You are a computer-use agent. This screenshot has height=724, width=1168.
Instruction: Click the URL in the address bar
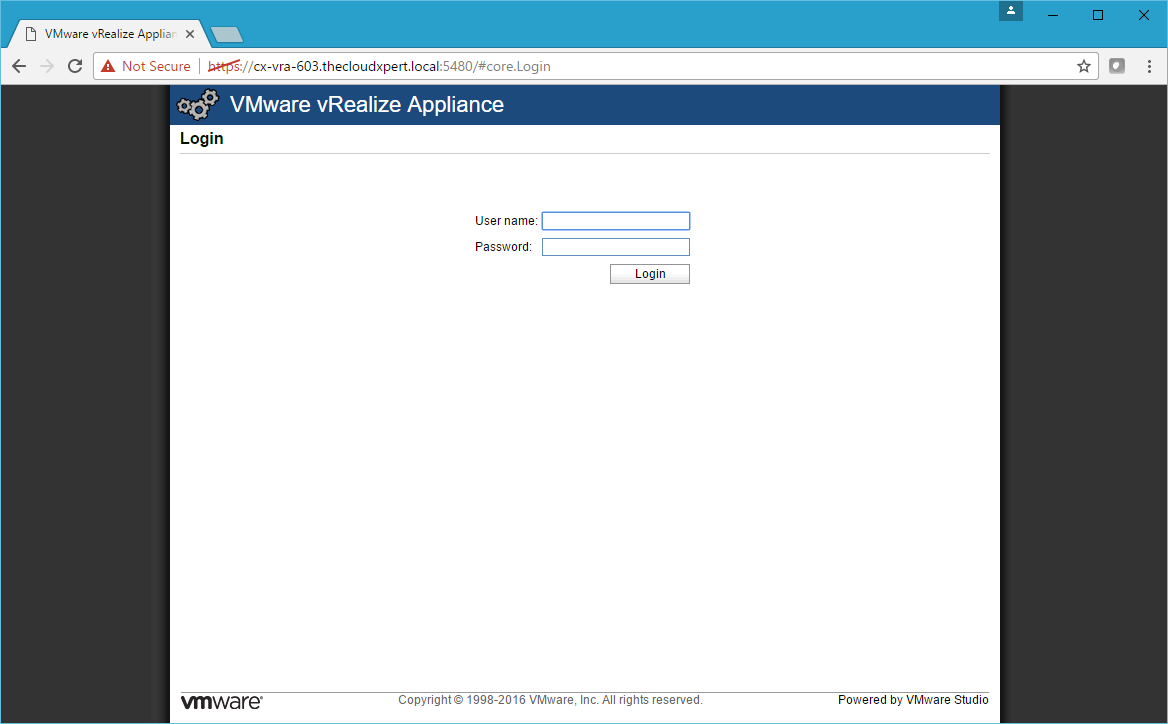[x=400, y=66]
